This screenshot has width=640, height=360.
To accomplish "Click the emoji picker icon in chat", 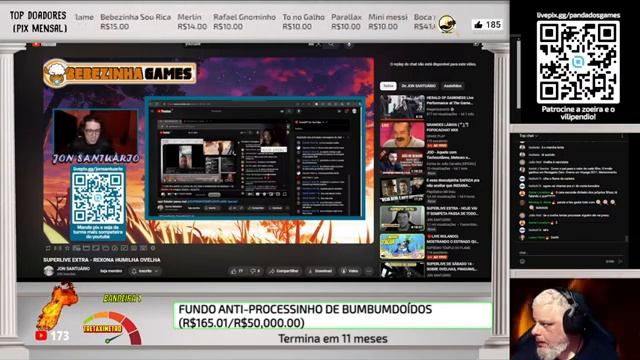I will [522, 261].
